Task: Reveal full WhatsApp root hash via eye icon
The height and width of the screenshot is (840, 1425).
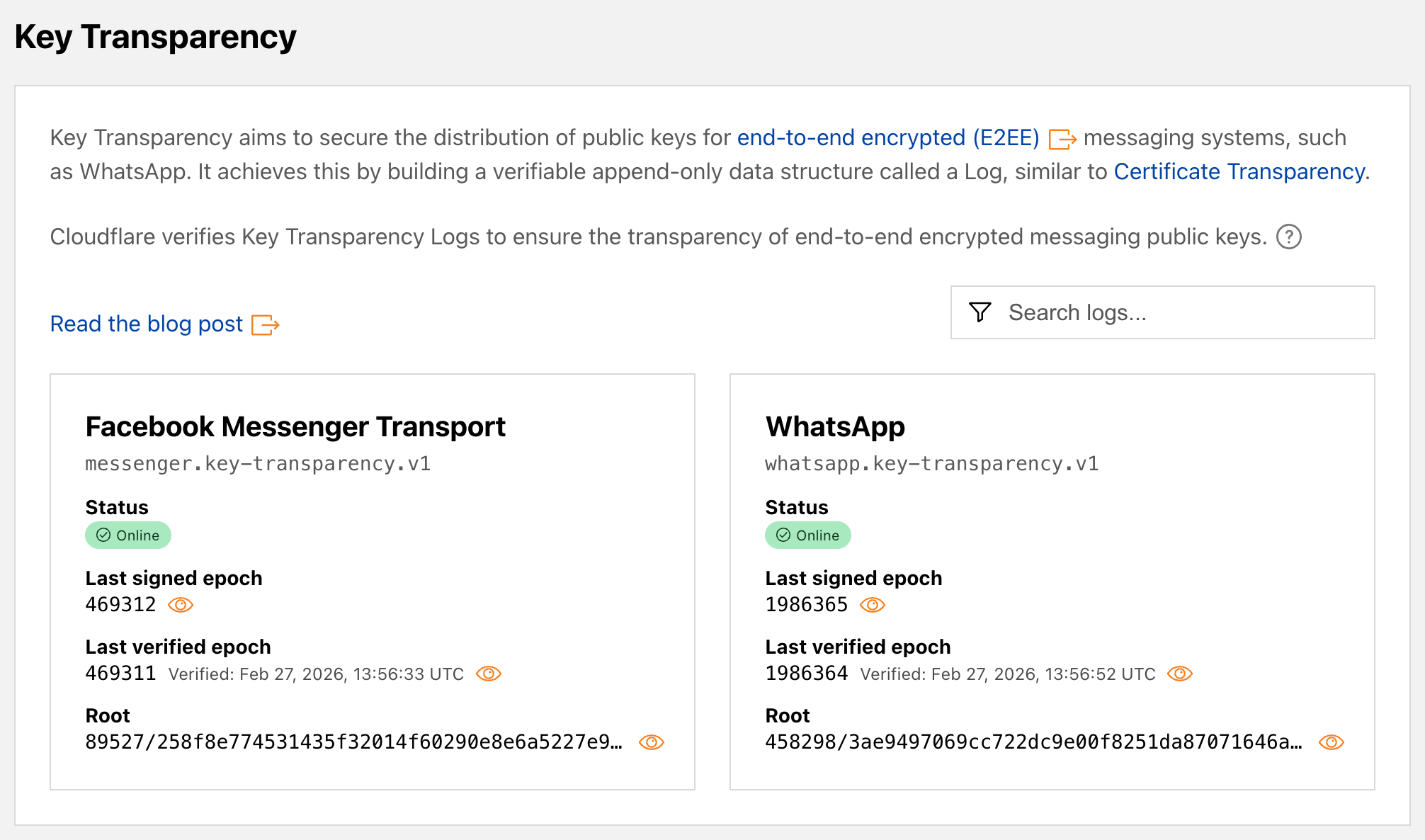Action: 1331,742
